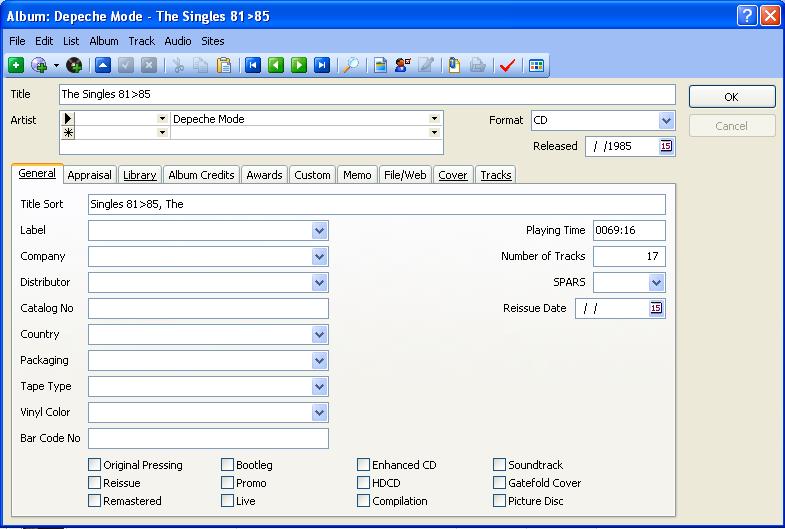Click the title bar help question icon
The image size is (785, 529).
(746, 16)
